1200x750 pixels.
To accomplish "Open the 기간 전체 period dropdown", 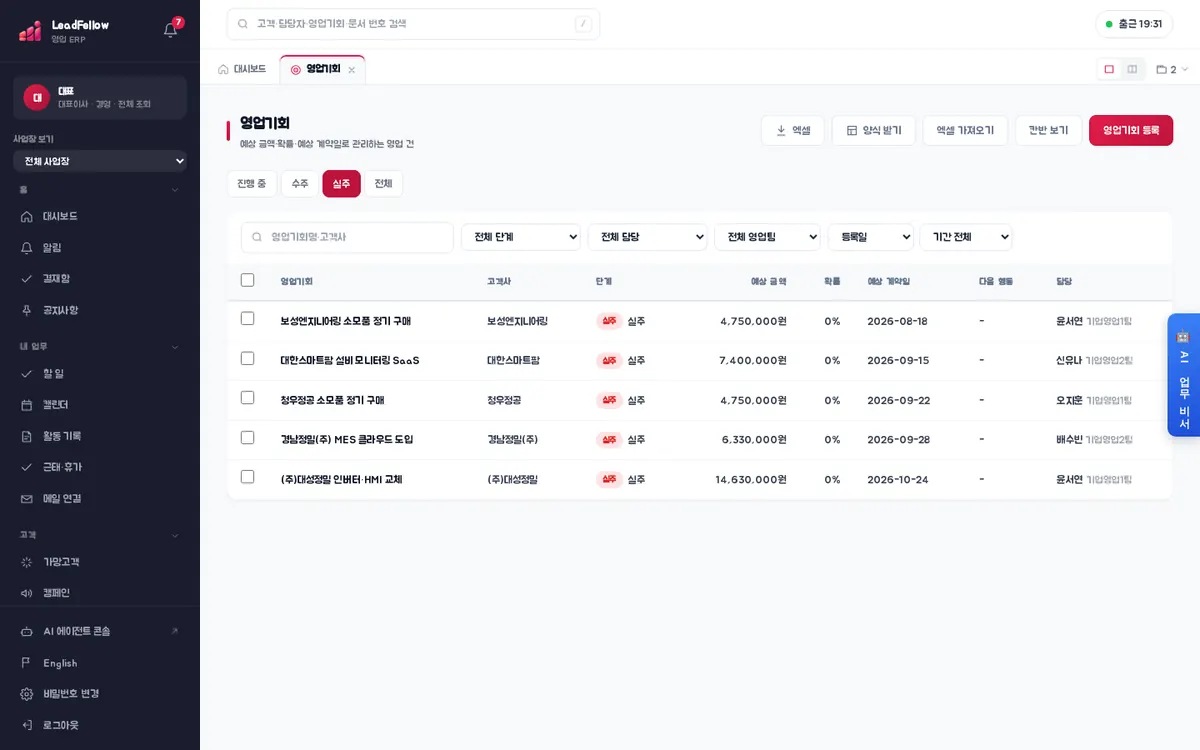I will 966,237.
